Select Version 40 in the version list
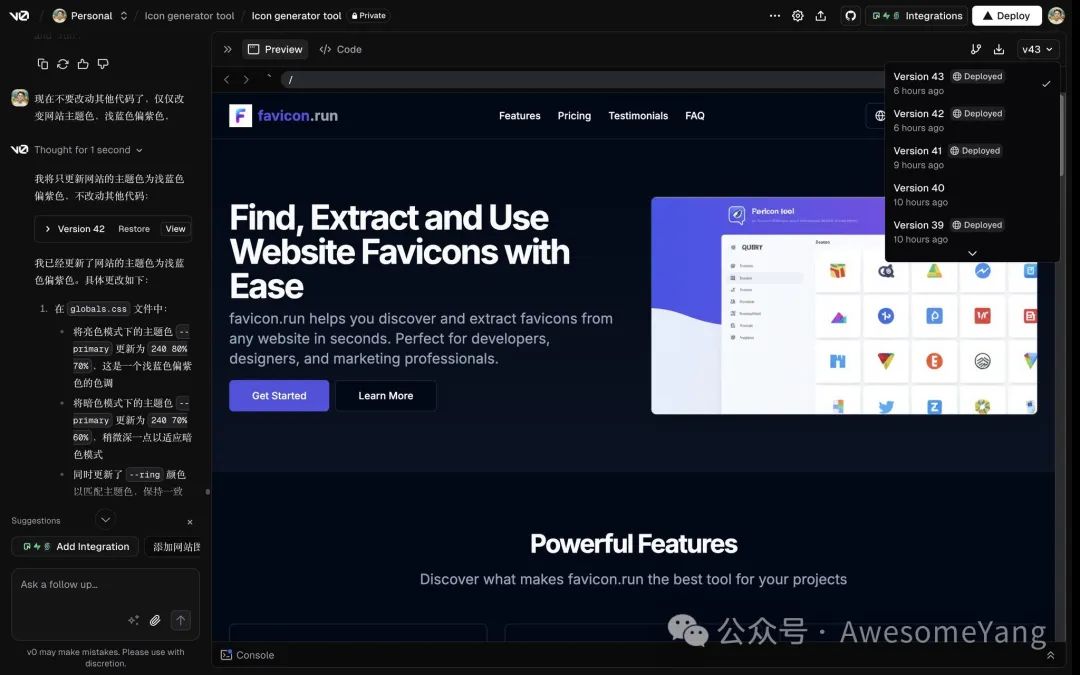 point(971,195)
